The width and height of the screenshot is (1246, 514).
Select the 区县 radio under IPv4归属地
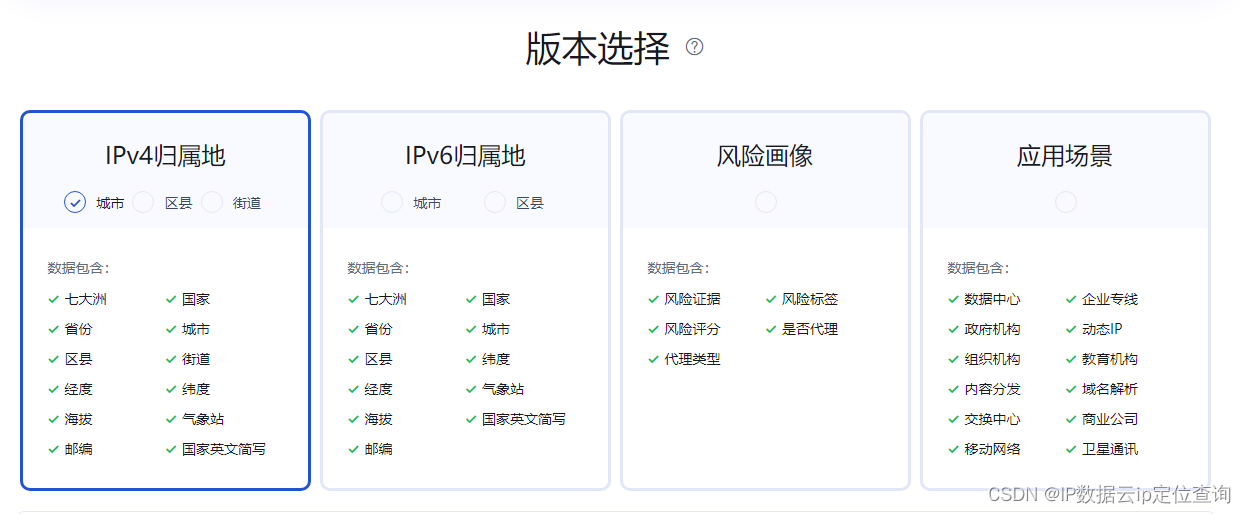pos(143,202)
